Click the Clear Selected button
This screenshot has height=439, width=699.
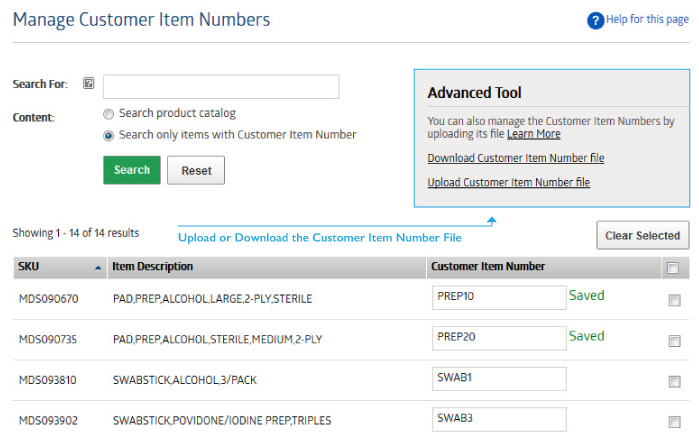[642, 235]
